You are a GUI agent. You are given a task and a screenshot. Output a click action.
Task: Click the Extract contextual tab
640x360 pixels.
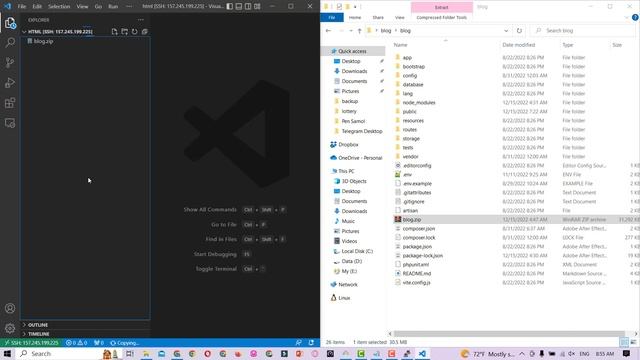442,7
